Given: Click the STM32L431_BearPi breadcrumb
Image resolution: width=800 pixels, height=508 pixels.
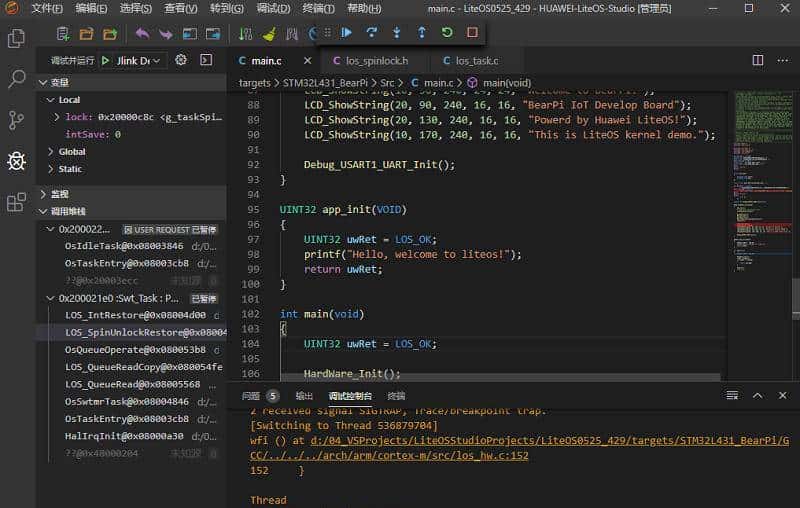Looking at the screenshot, I should point(325,83).
